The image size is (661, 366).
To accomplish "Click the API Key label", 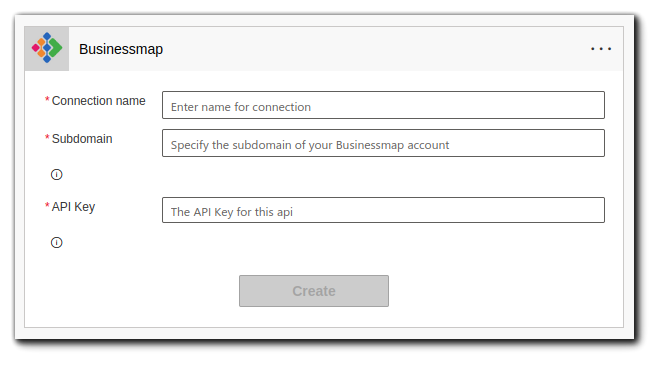I will pyautogui.click(x=73, y=207).
